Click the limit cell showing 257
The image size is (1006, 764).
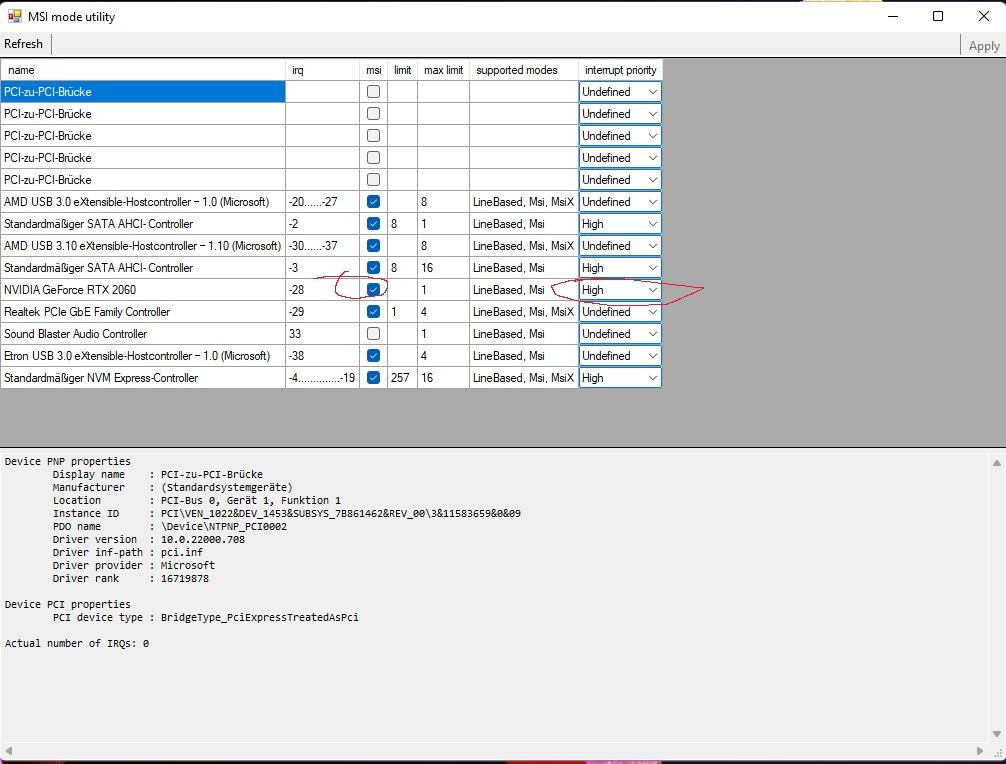click(x=402, y=378)
